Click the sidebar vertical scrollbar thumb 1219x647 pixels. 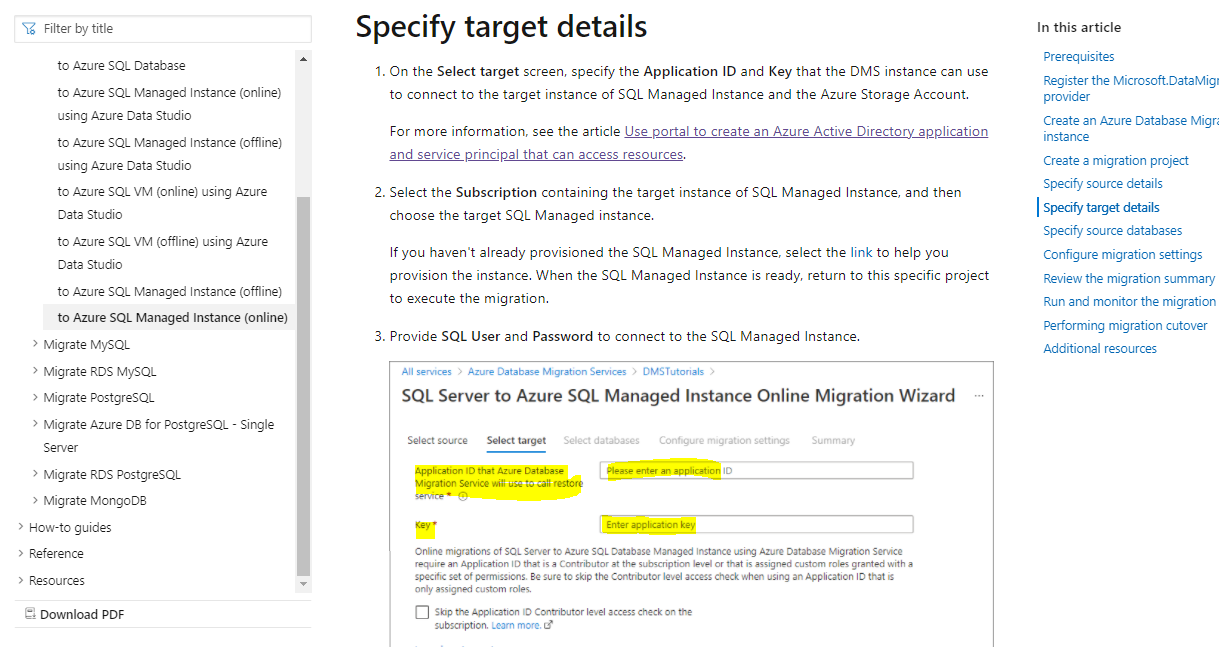[304, 386]
